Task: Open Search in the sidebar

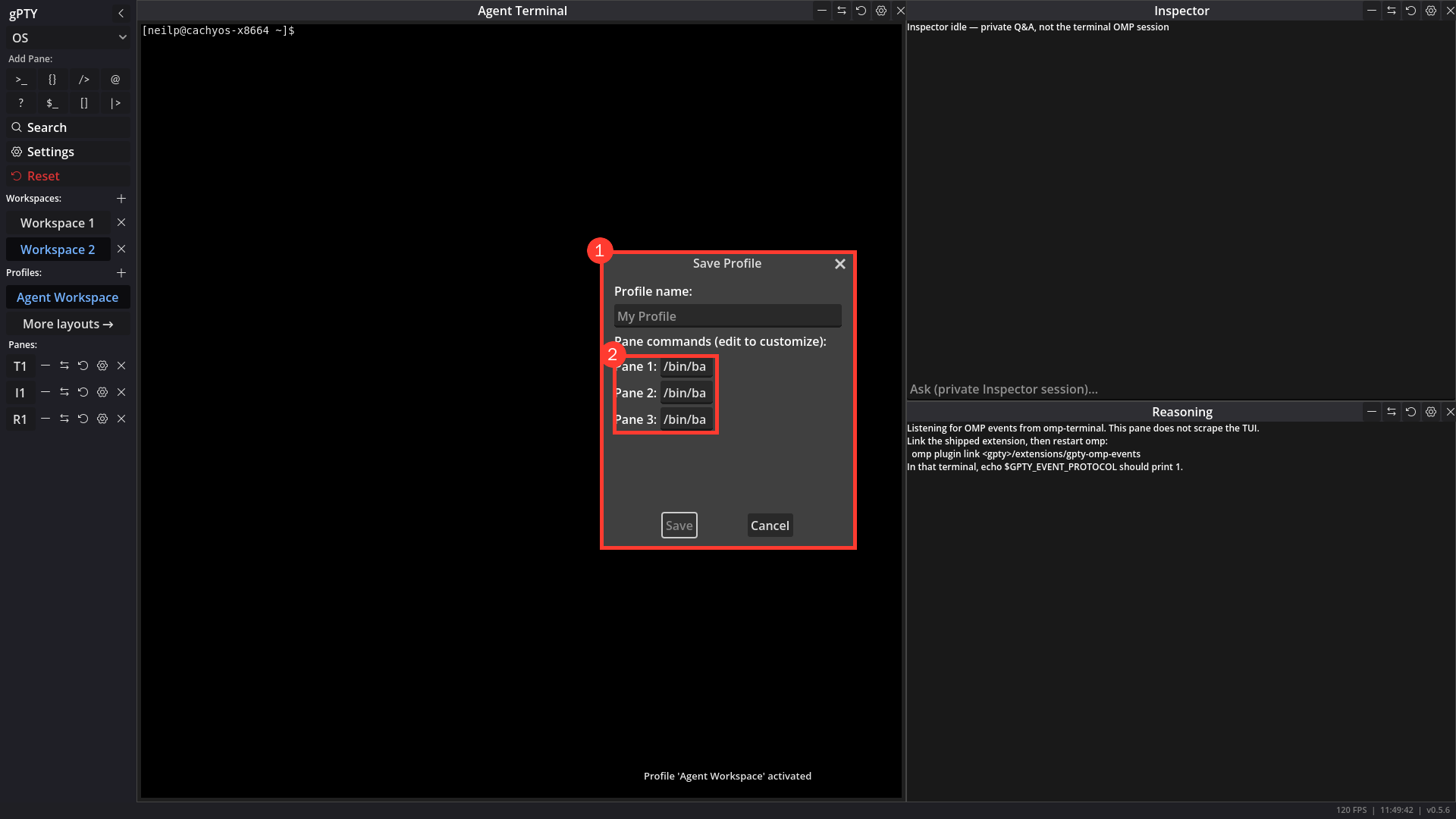Action: pos(68,127)
